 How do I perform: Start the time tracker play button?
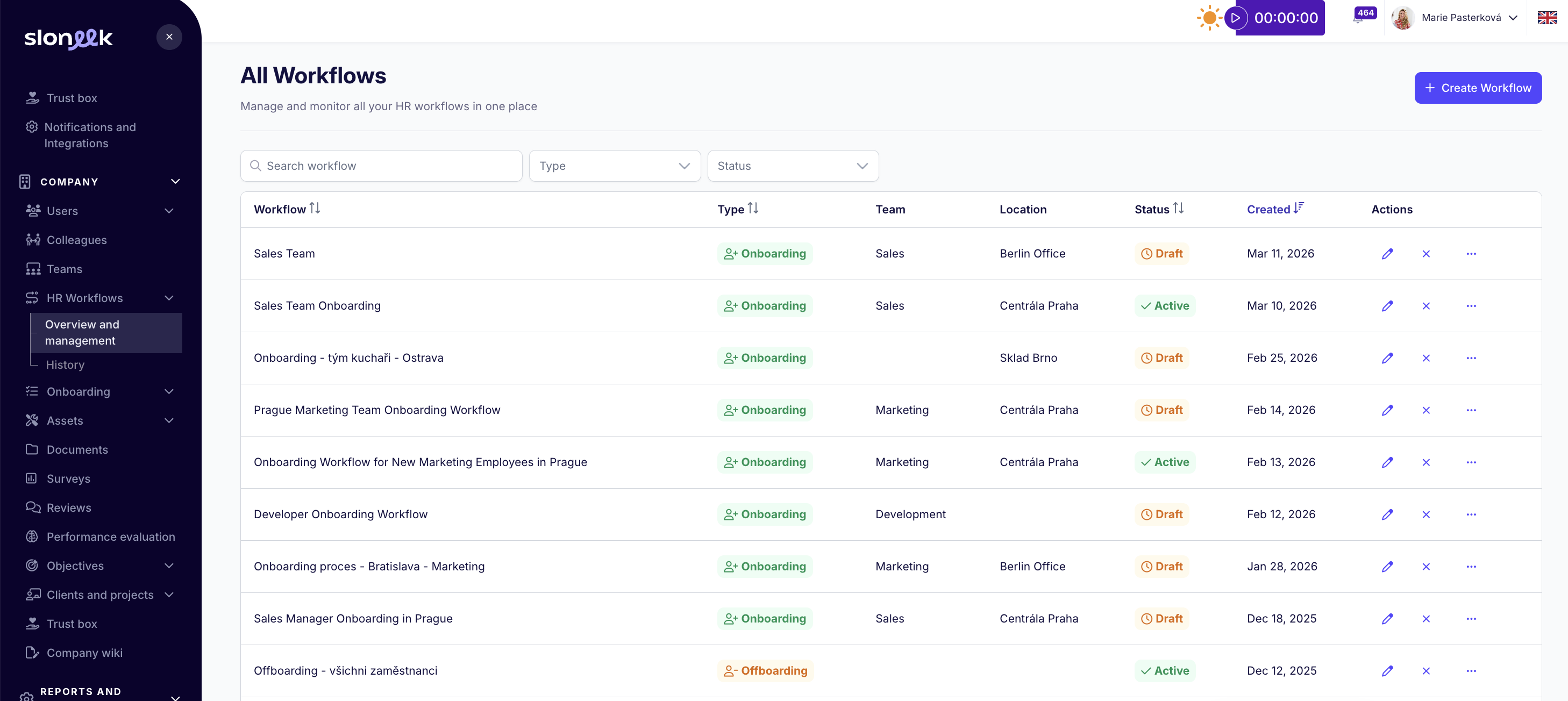click(1235, 18)
